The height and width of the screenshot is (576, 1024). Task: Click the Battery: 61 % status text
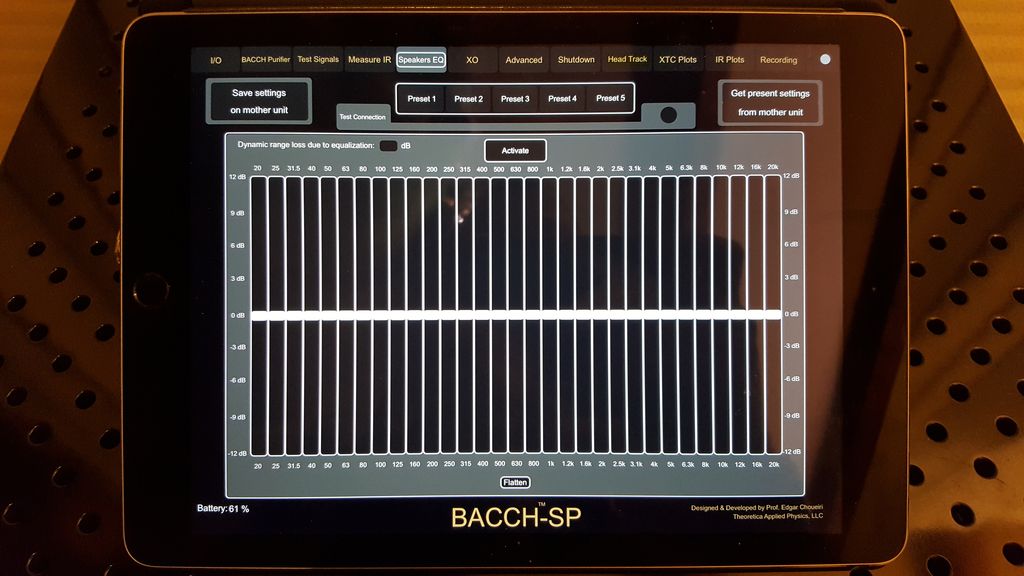click(x=223, y=508)
